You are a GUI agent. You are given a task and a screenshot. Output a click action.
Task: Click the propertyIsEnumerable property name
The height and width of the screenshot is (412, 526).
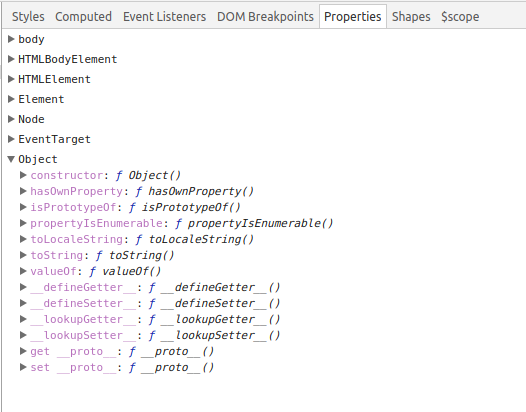click(97, 223)
